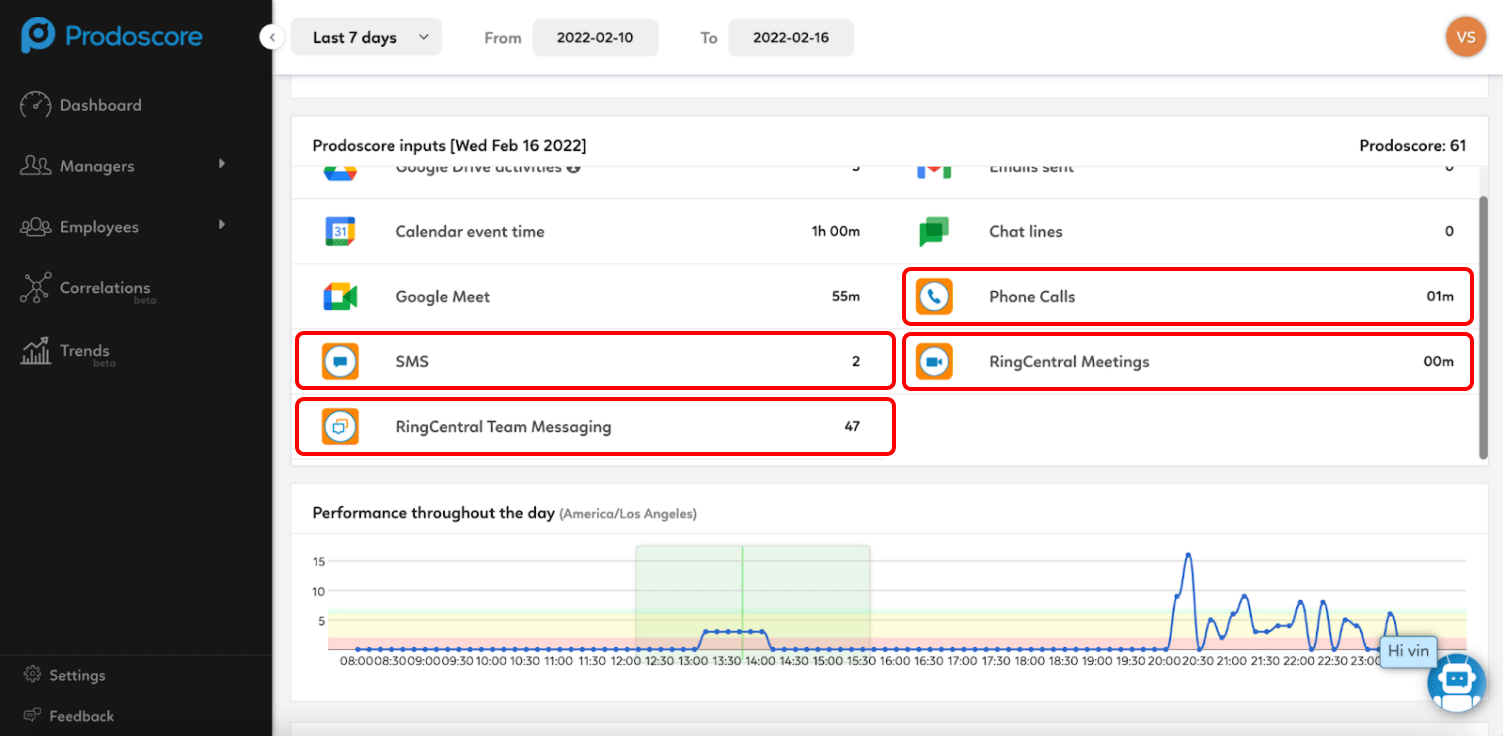1503x736 pixels.
Task: Click the SMS row label
Action: pyautogui.click(x=412, y=361)
